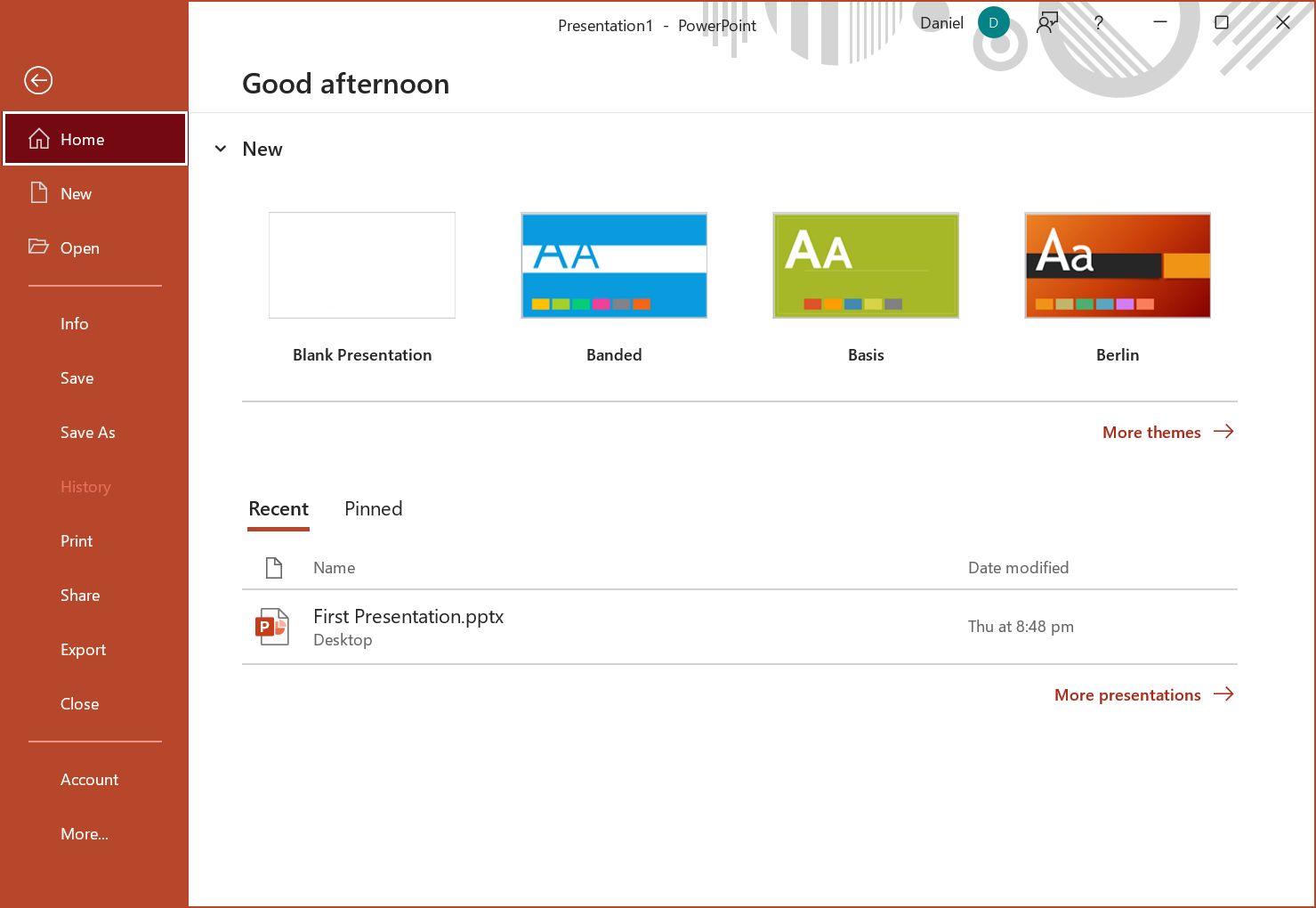Screen dimensions: 1316x908
Task: Open the feedback person icon
Action: click(x=1047, y=23)
